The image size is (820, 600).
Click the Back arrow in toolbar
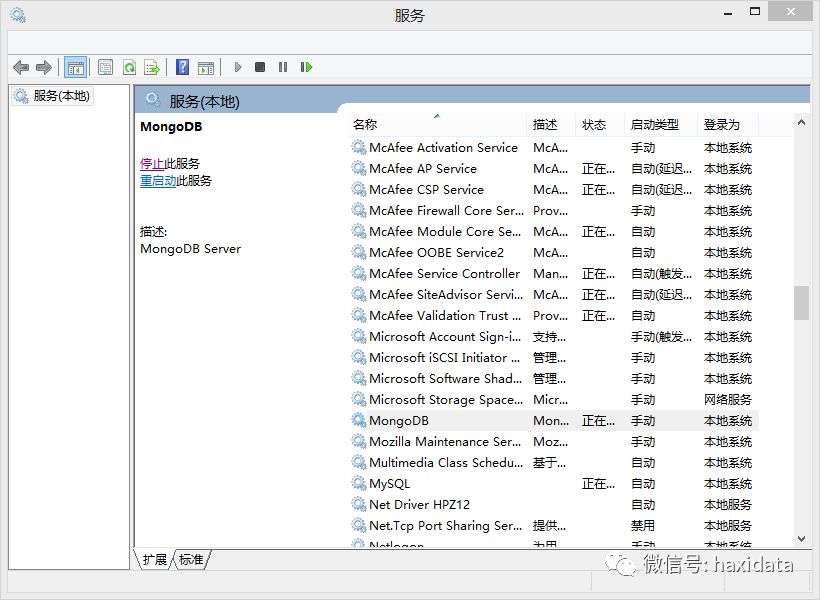(21, 67)
